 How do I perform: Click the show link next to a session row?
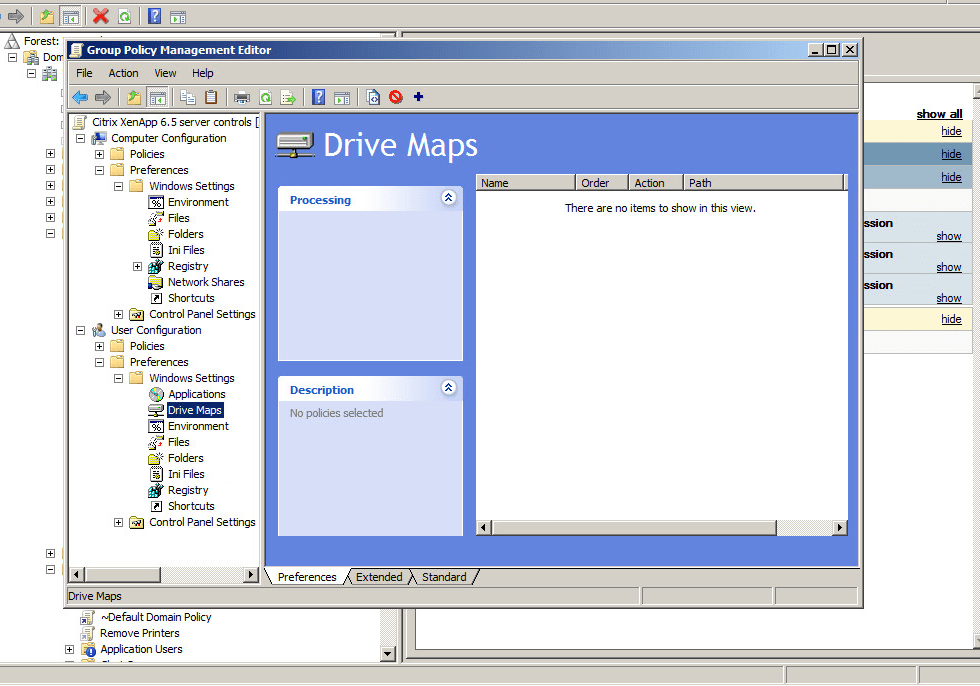[x=948, y=236]
